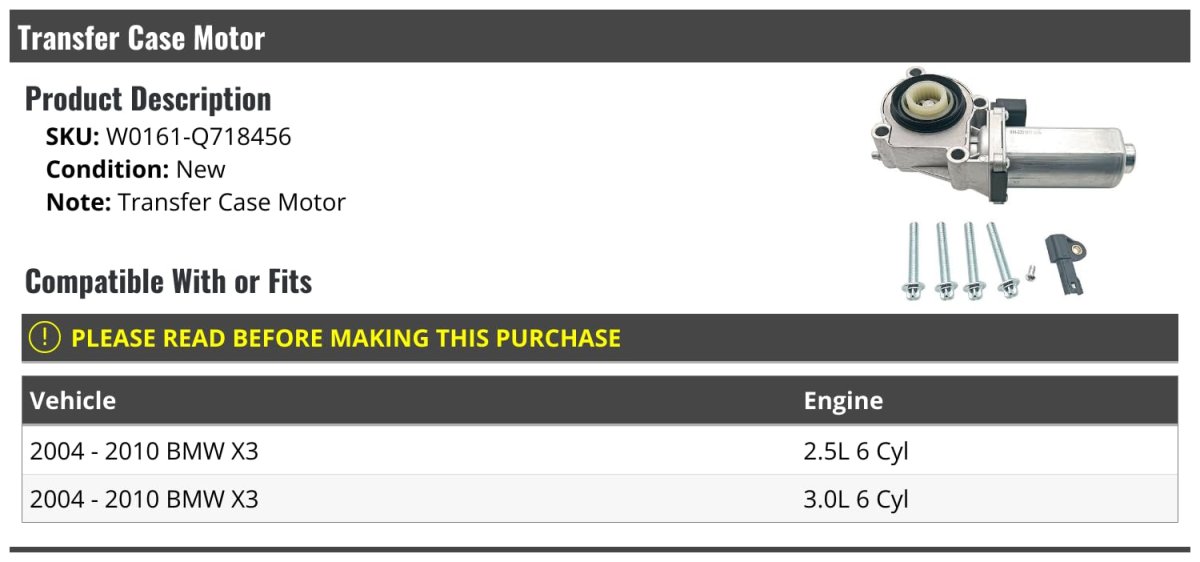1200x562 pixels.
Task: Open the PLEASE READ BEFORE MAKING THIS PURCHASE notice
Action: [x=346, y=338]
